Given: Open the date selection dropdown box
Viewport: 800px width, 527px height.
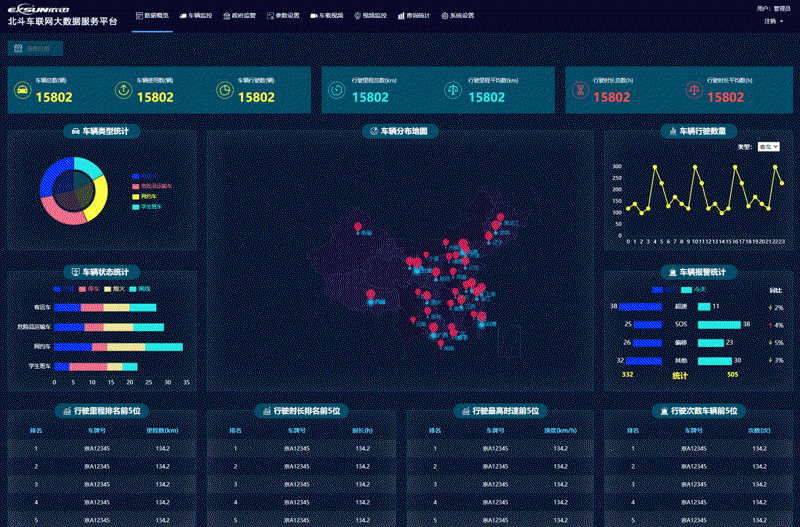Looking at the screenshot, I should 35,48.
